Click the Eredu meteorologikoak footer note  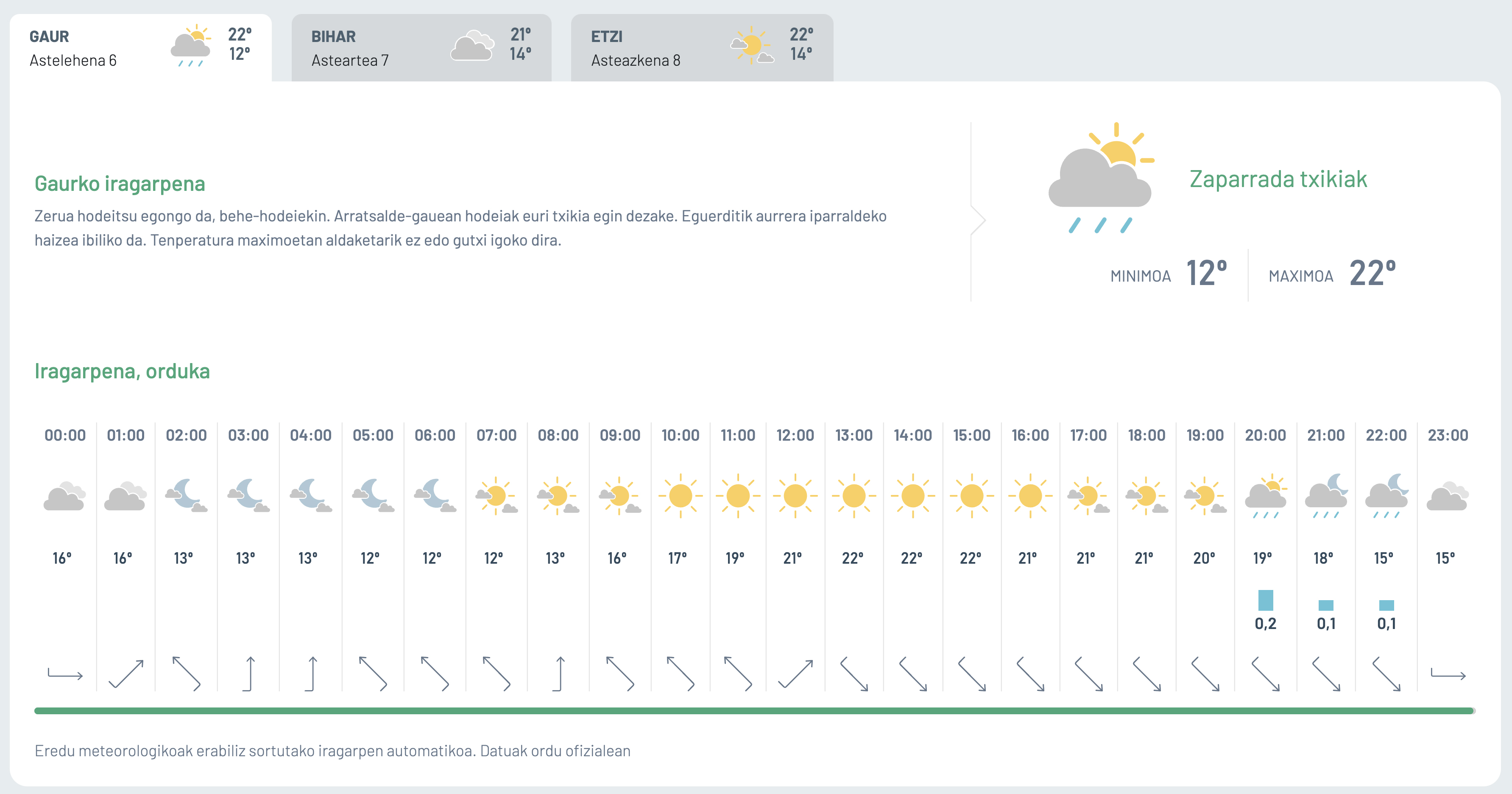332,751
